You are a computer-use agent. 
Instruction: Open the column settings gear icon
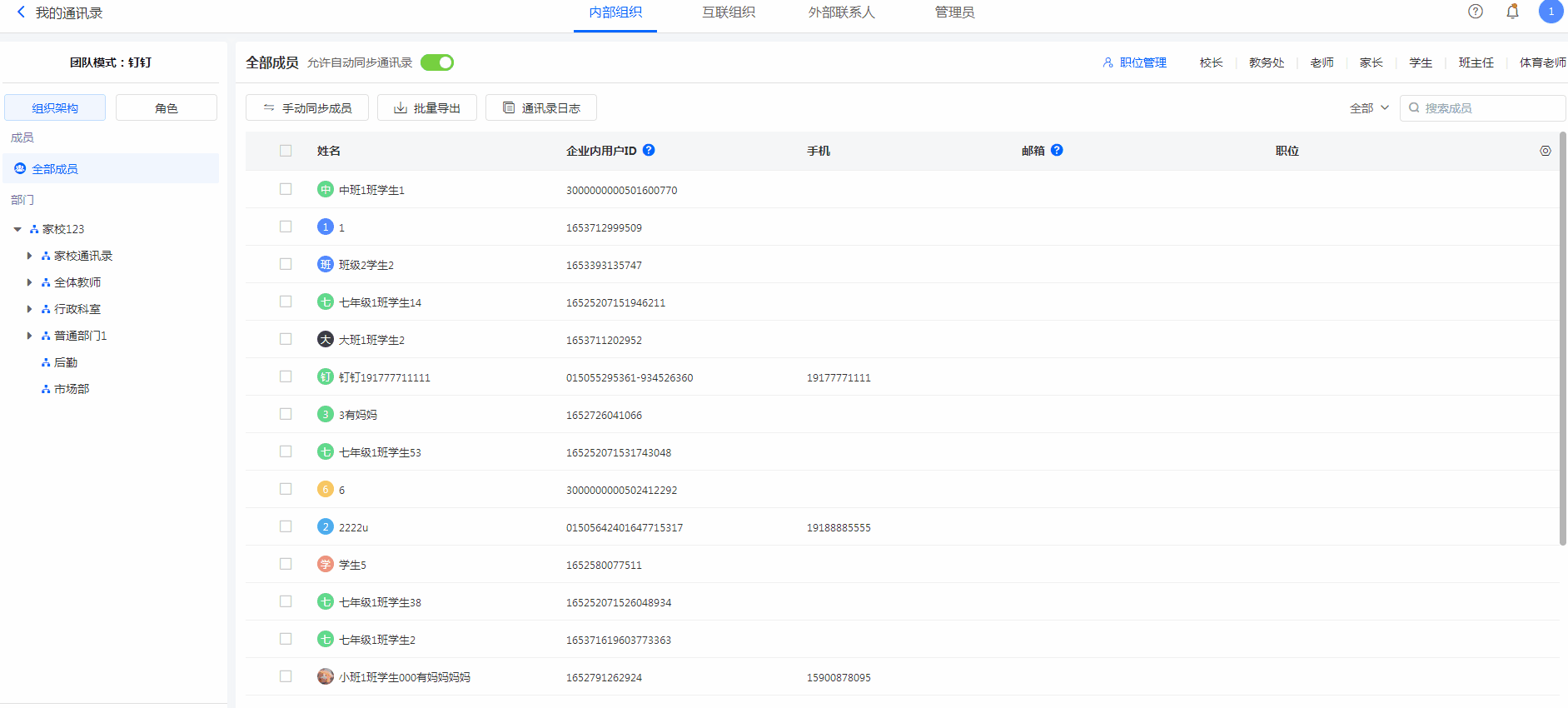point(1545,151)
